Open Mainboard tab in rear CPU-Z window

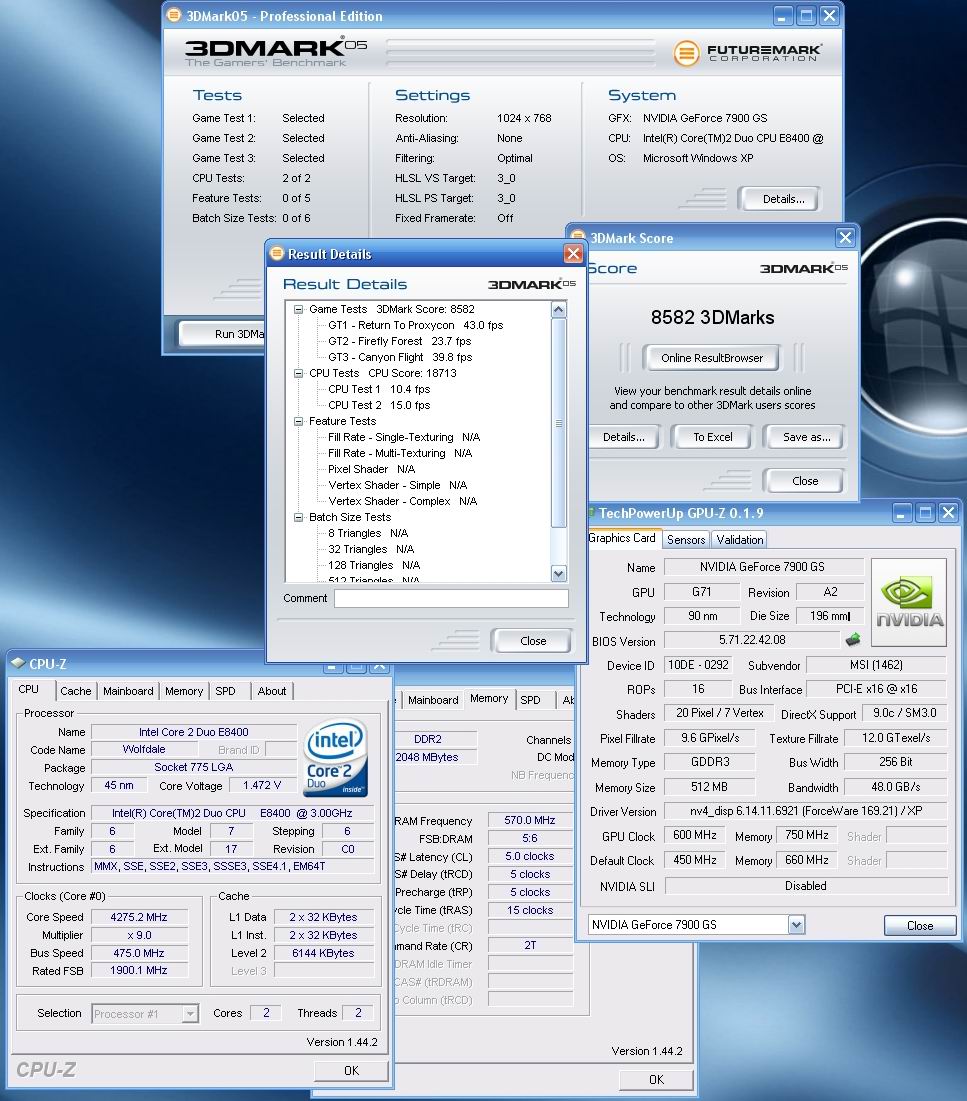[433, 700]
